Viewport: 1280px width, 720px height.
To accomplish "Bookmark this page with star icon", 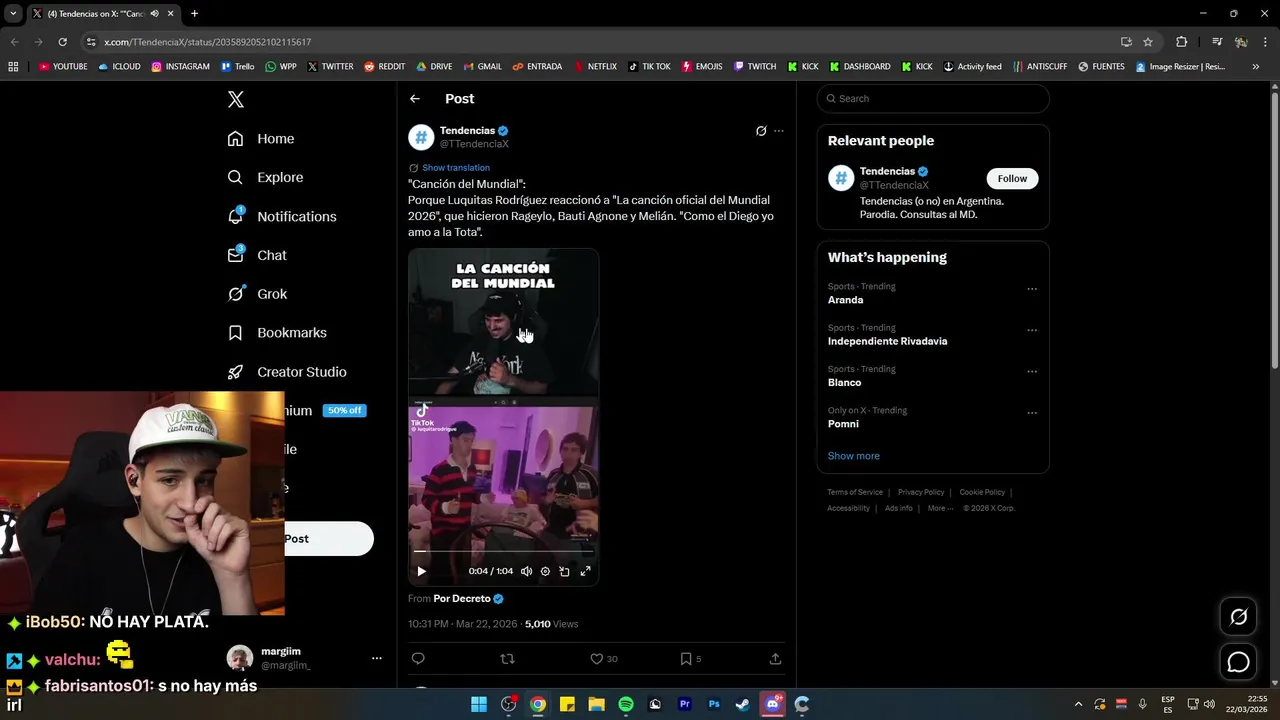I will pyautogui.click(x=1148, y=42).
